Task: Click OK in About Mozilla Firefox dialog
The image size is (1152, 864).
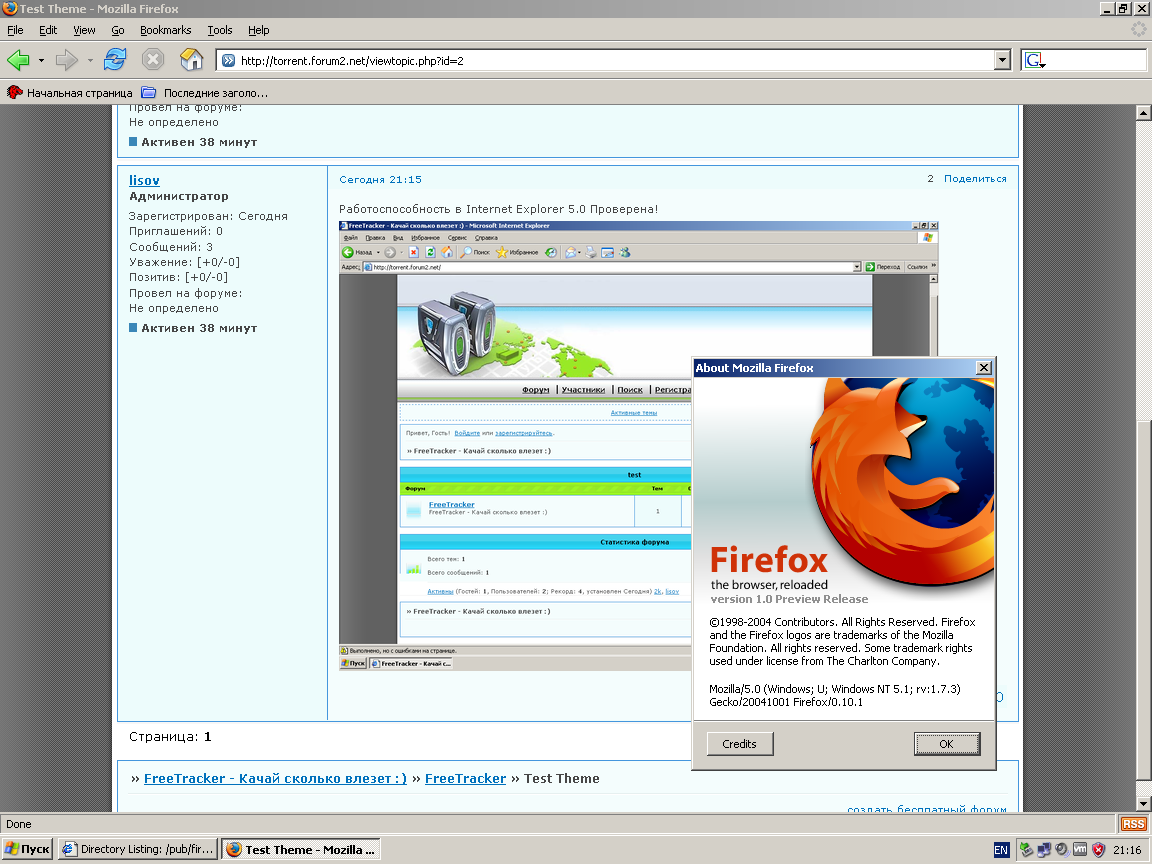Action: pyautogui.click(x=946, y=744)
